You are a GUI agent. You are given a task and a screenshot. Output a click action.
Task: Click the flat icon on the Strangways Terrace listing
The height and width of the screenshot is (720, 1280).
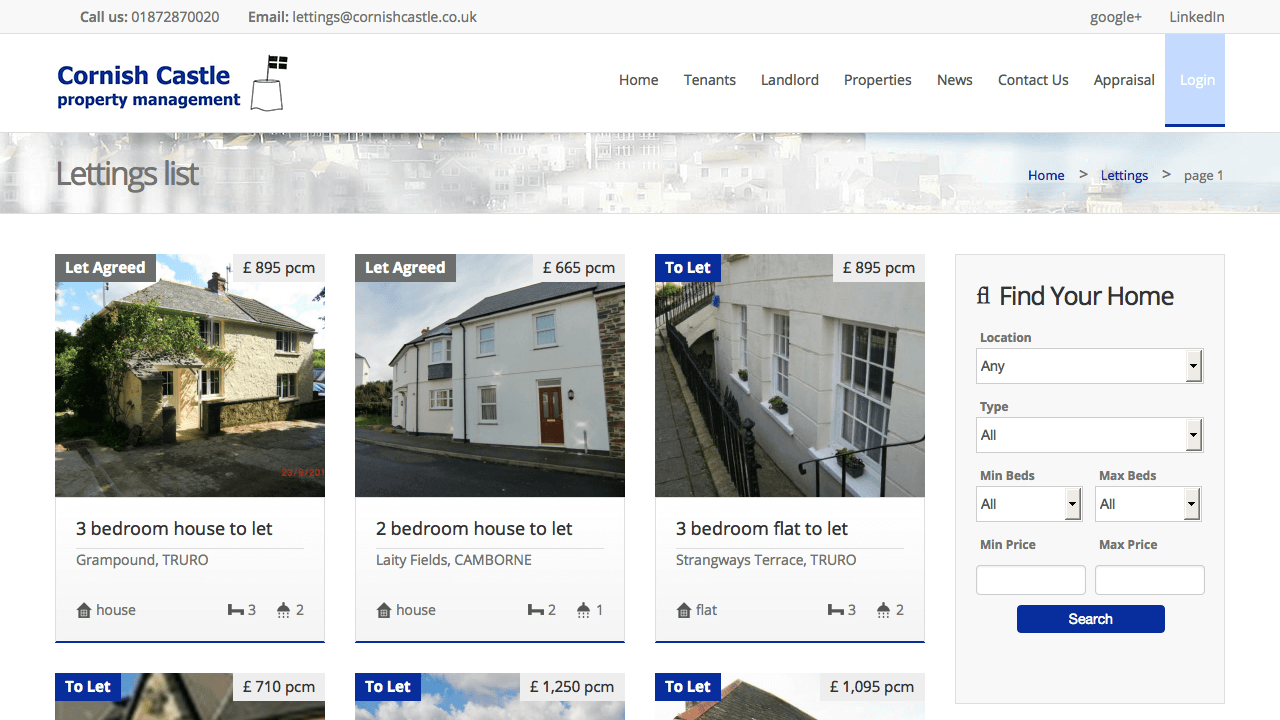(684, 609)
